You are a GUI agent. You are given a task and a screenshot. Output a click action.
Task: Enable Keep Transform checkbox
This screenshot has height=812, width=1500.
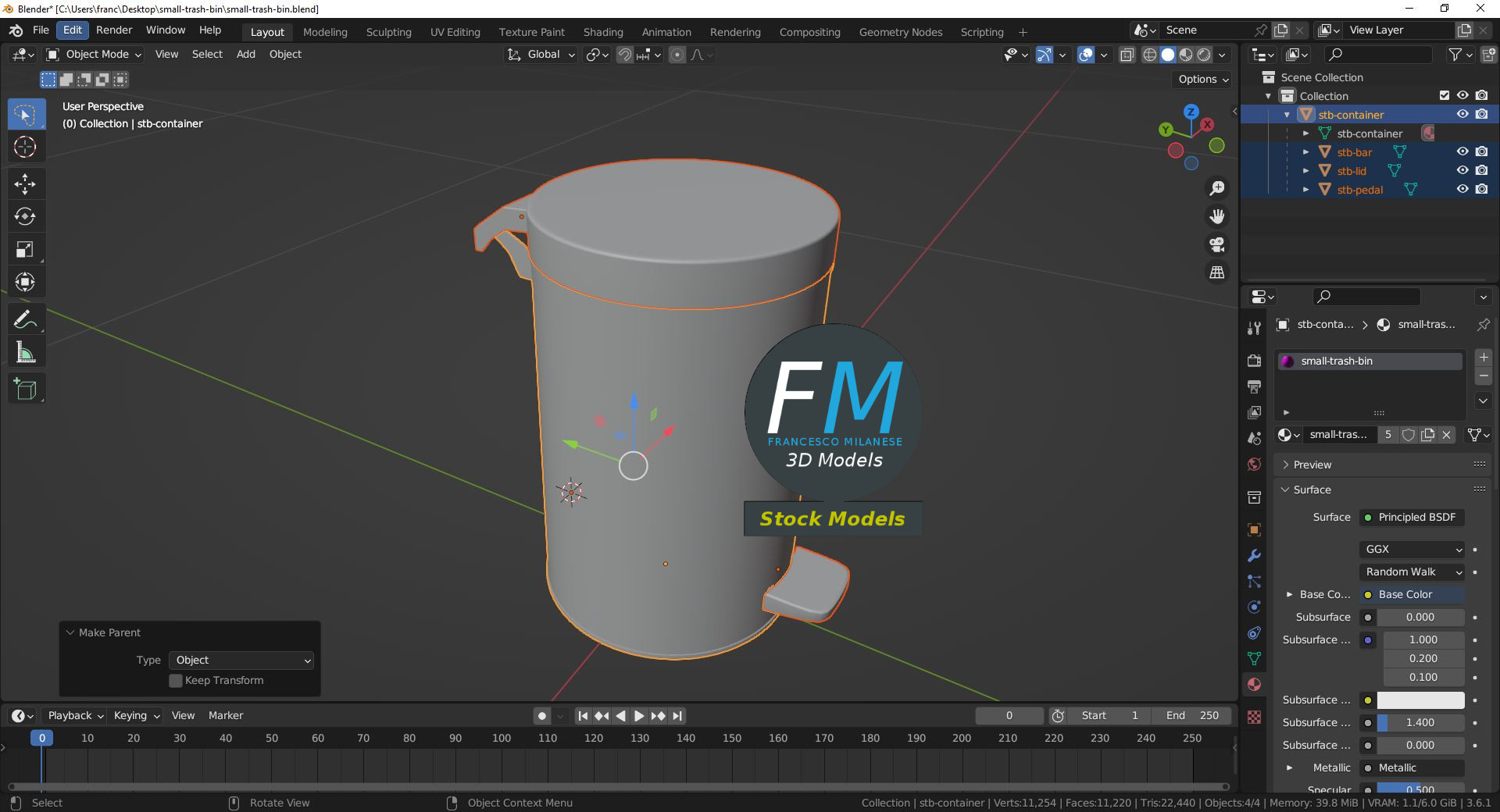[x=176, y=681]
